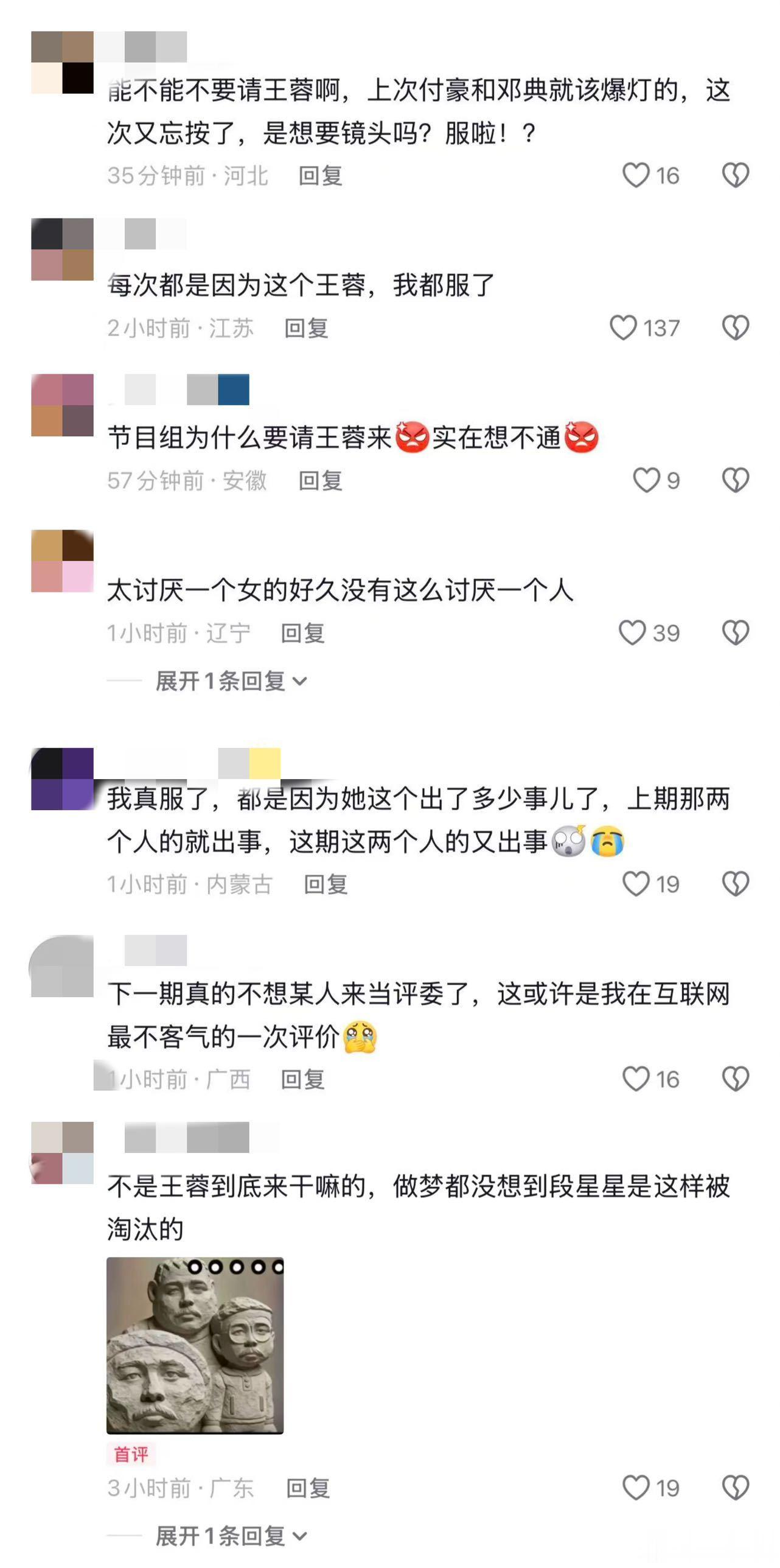The width and height of the screenshot is (780, 1568).
Task: Dislike the Anhui comment via broken heart
Action: [x=736, y=480]
